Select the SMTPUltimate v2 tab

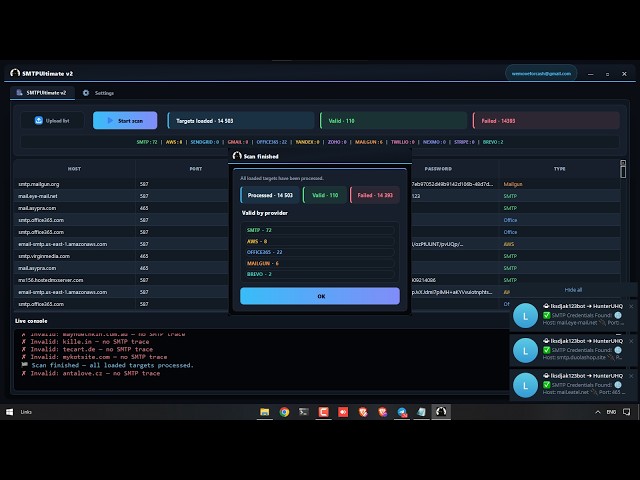pyautogui.click(x=42, y=93)
